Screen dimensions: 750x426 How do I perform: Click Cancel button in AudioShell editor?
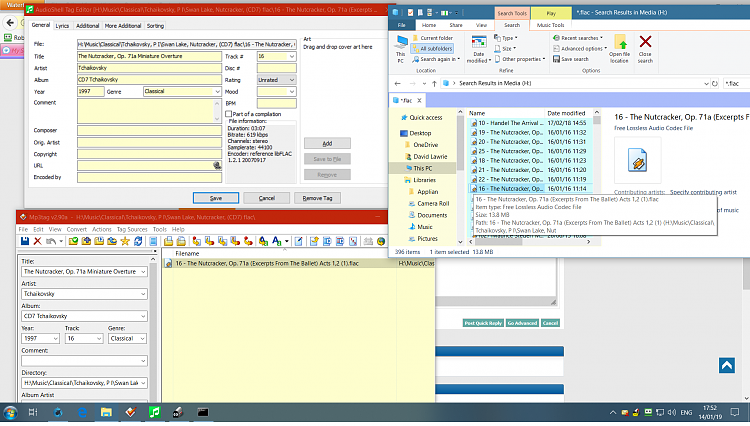click(266, 198)
